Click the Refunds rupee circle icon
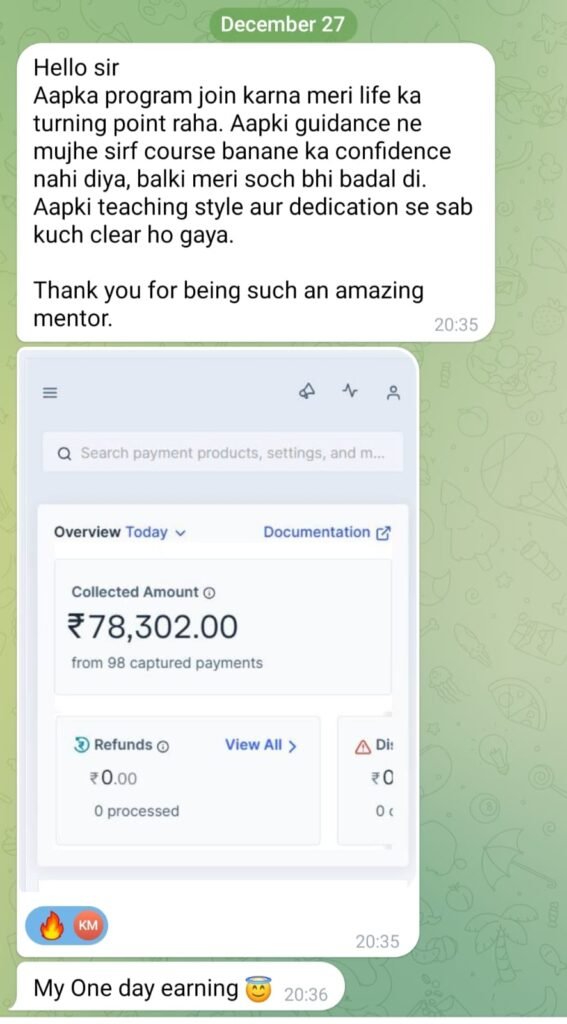 click(x=81, y=745)
